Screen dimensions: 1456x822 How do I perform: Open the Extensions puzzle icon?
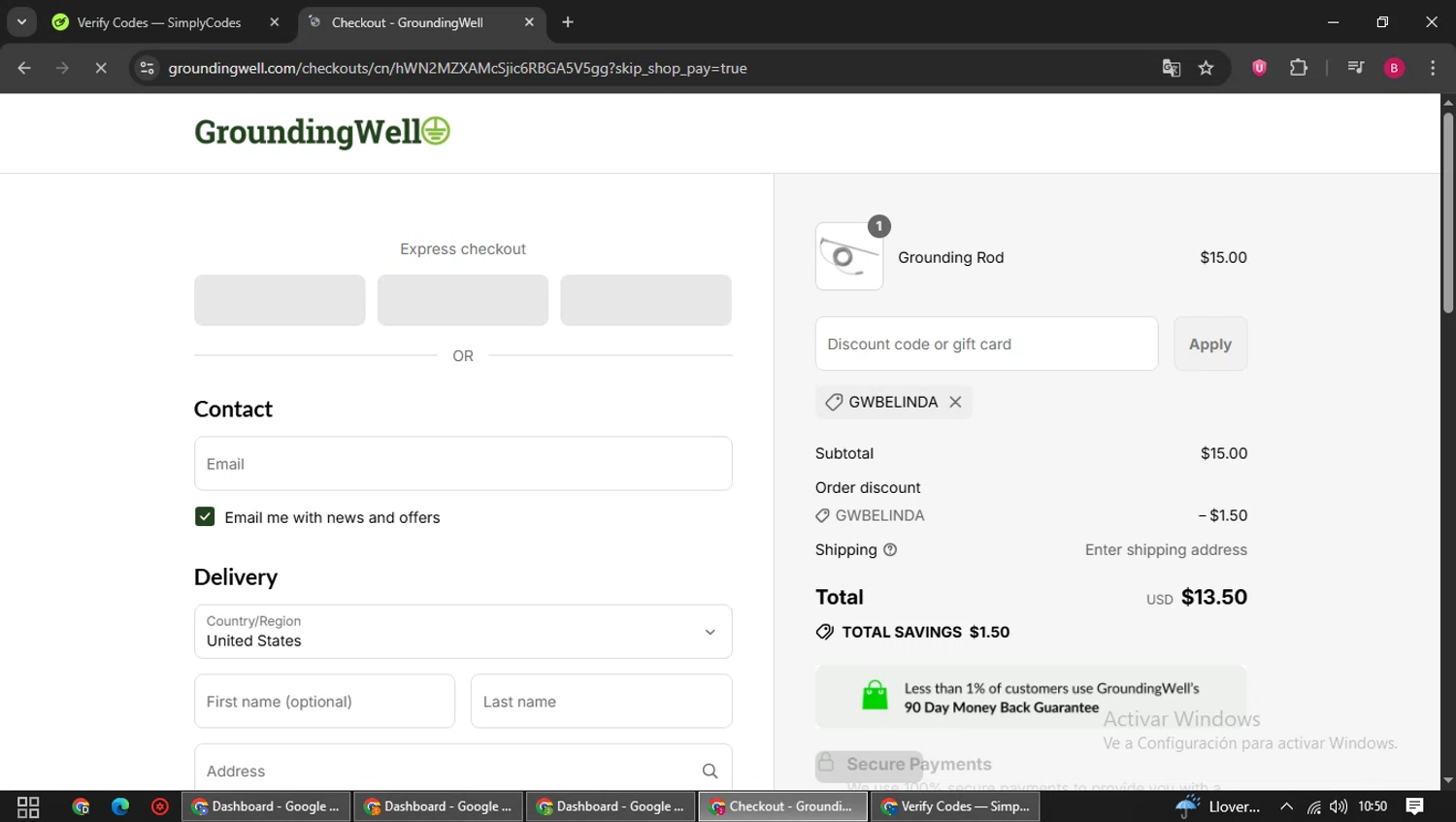point(1299,68)
